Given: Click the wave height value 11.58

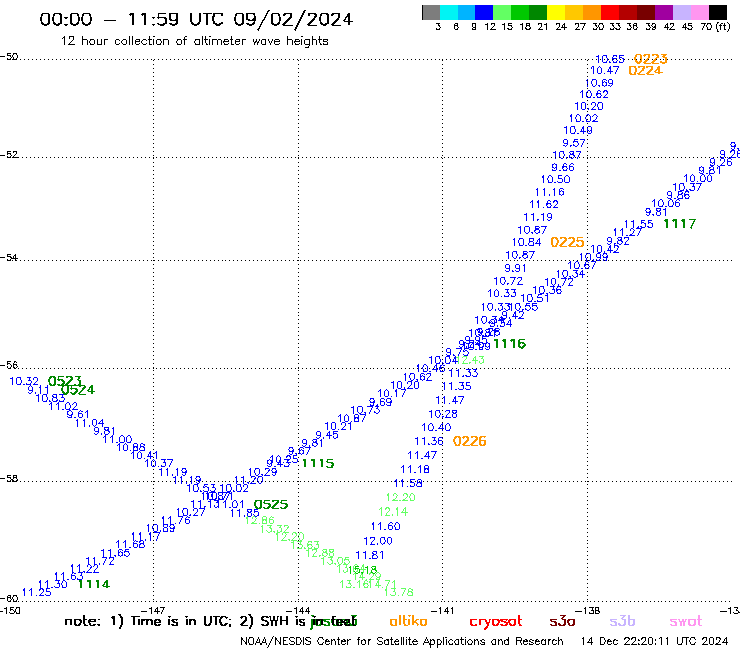Looking at the screenshot, I should tap(408, 483).
